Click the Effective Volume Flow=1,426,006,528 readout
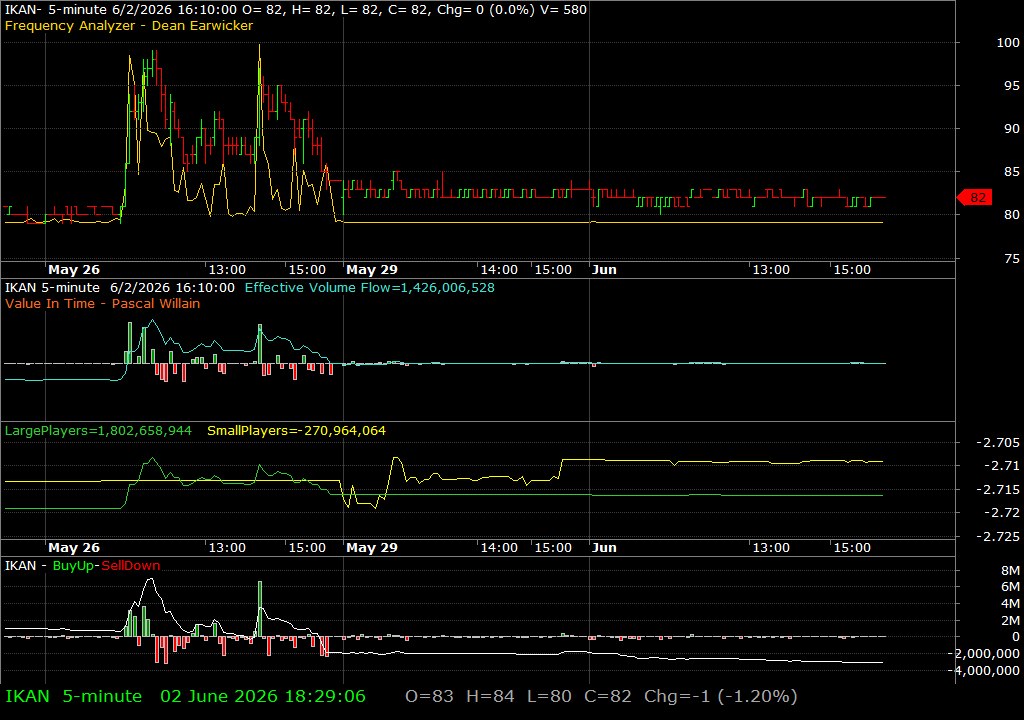This screenshot has height=720, width=1024. pos(370,287)
